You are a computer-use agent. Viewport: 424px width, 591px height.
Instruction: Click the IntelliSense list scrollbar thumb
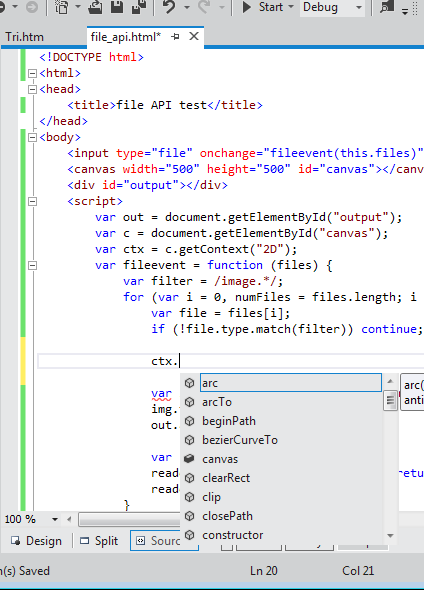[x=390, y=400]
